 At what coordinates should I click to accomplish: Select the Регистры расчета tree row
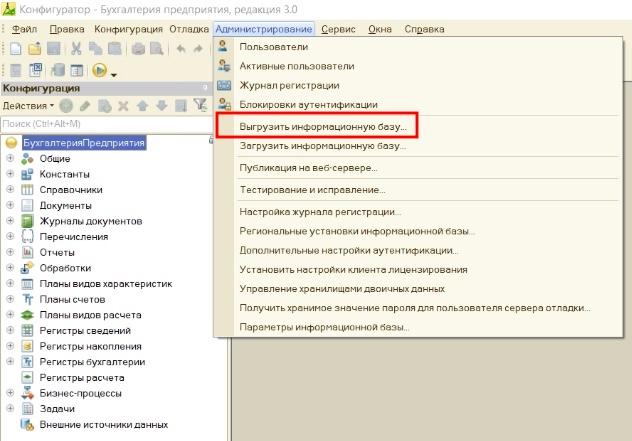pos(82,377)
